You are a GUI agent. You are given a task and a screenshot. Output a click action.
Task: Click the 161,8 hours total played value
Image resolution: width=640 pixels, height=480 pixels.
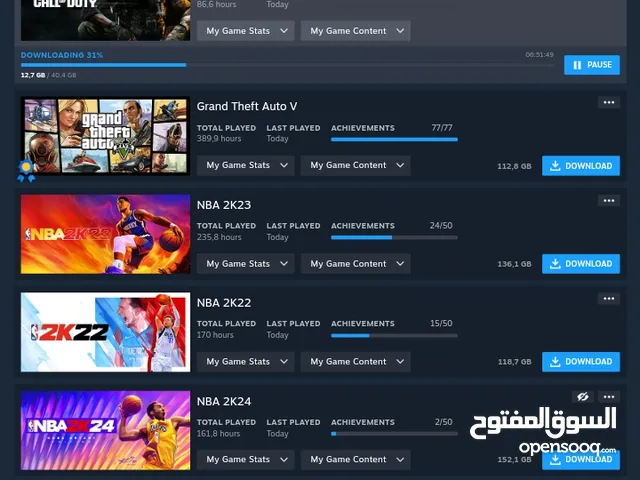click(x=218, y=433)
